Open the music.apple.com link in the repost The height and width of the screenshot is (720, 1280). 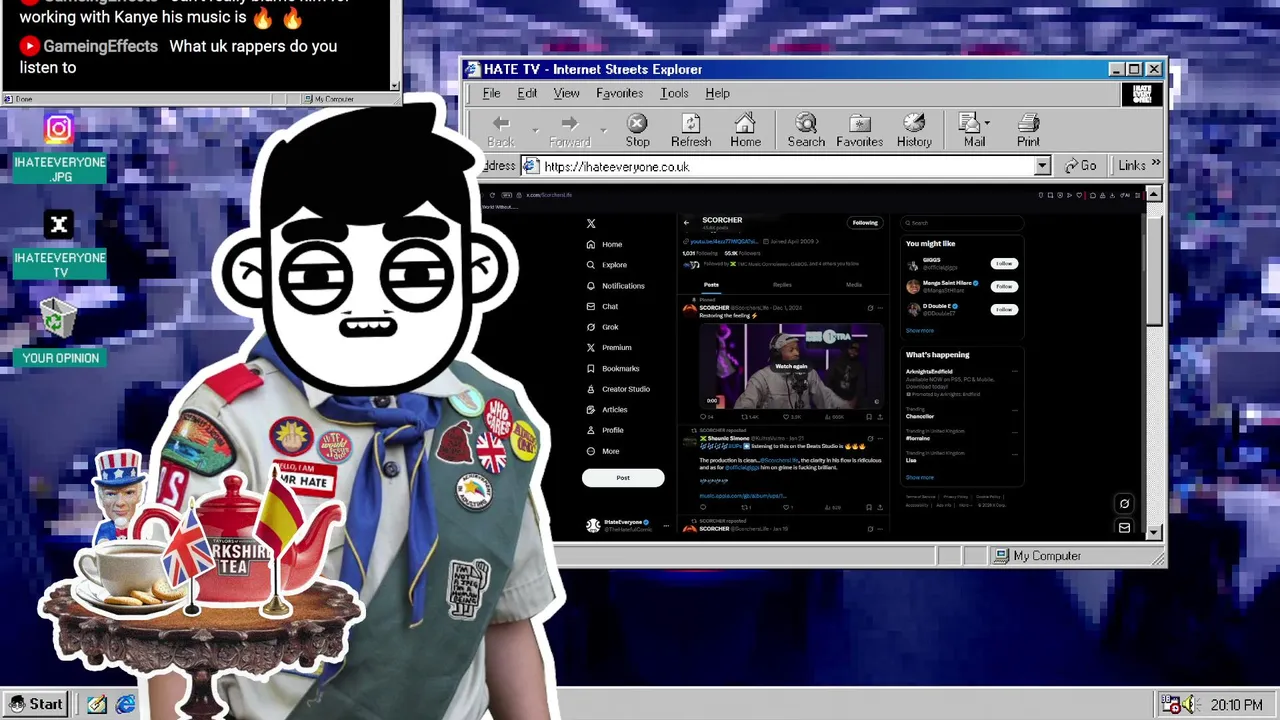coord(743,496)
